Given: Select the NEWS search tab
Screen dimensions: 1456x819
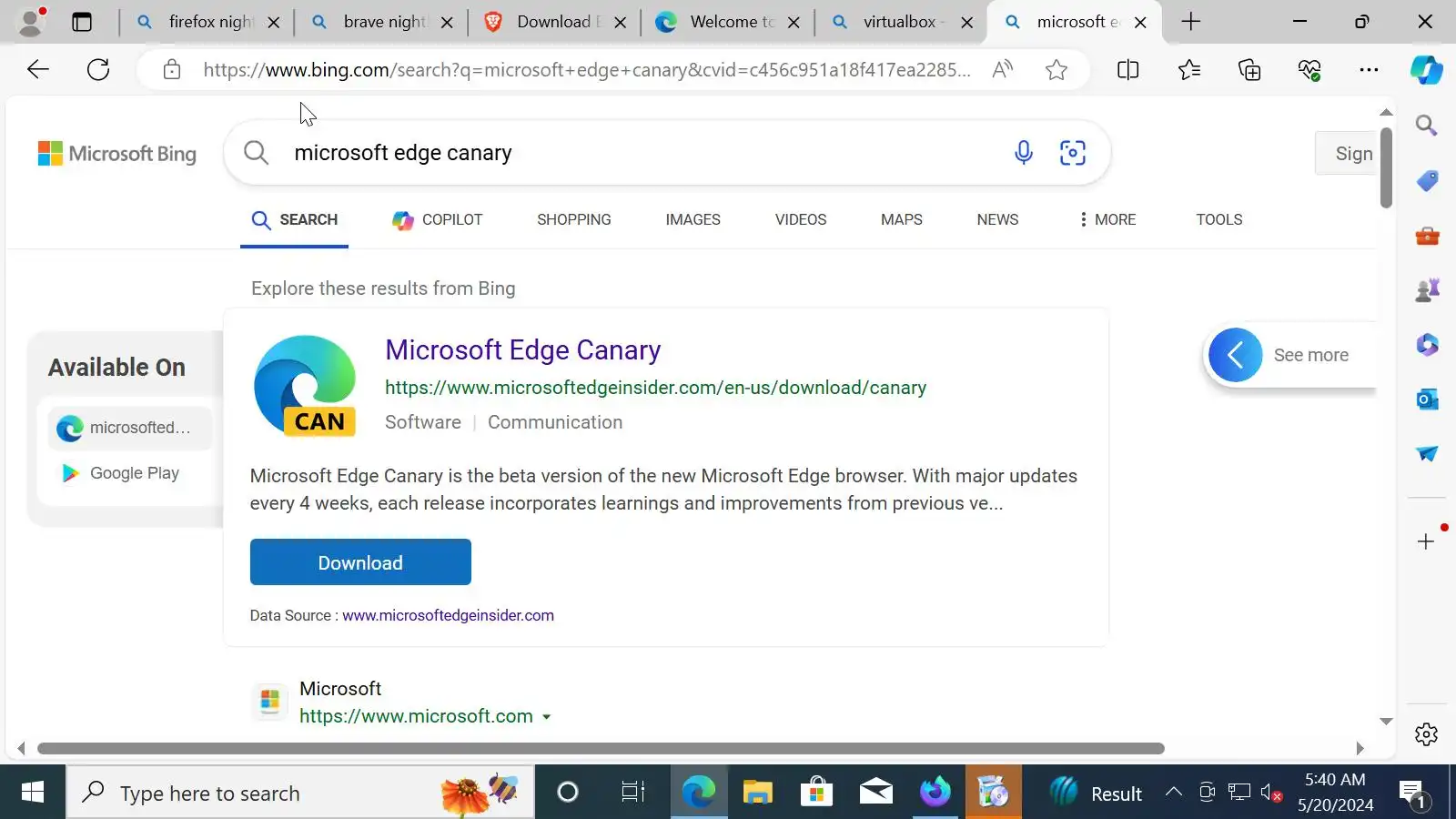Looking at the screenshot, I should [997, 220].
